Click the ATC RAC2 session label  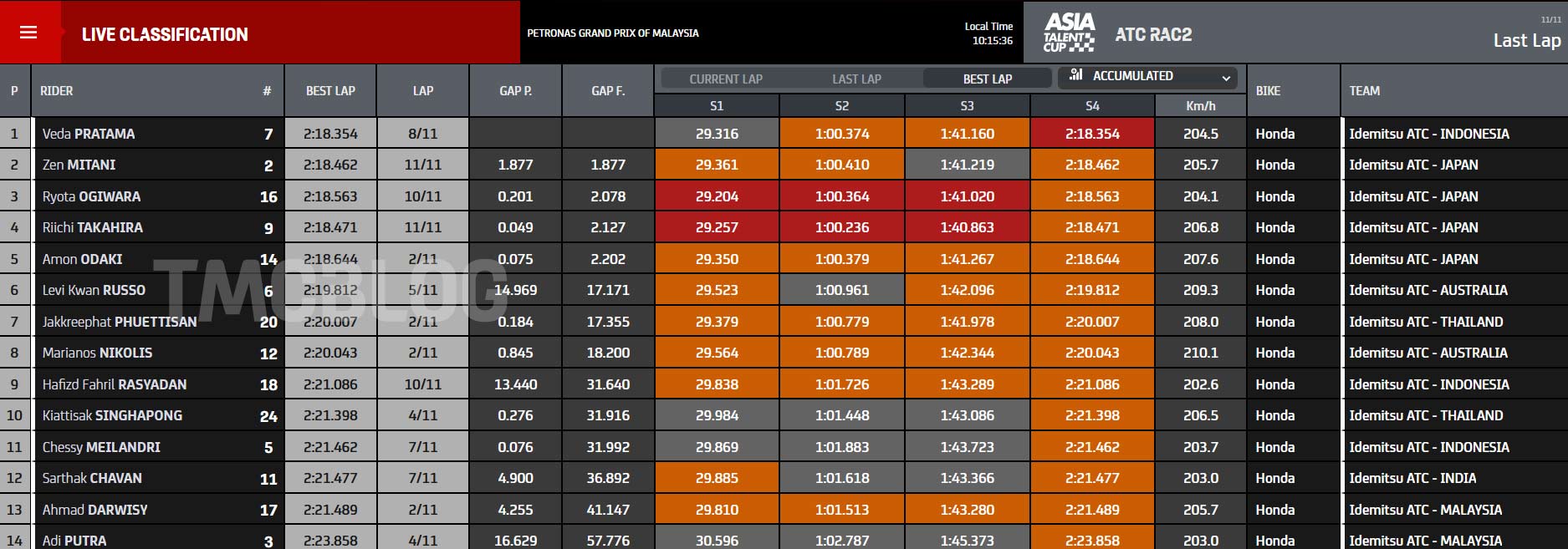tap(1153, 34)
